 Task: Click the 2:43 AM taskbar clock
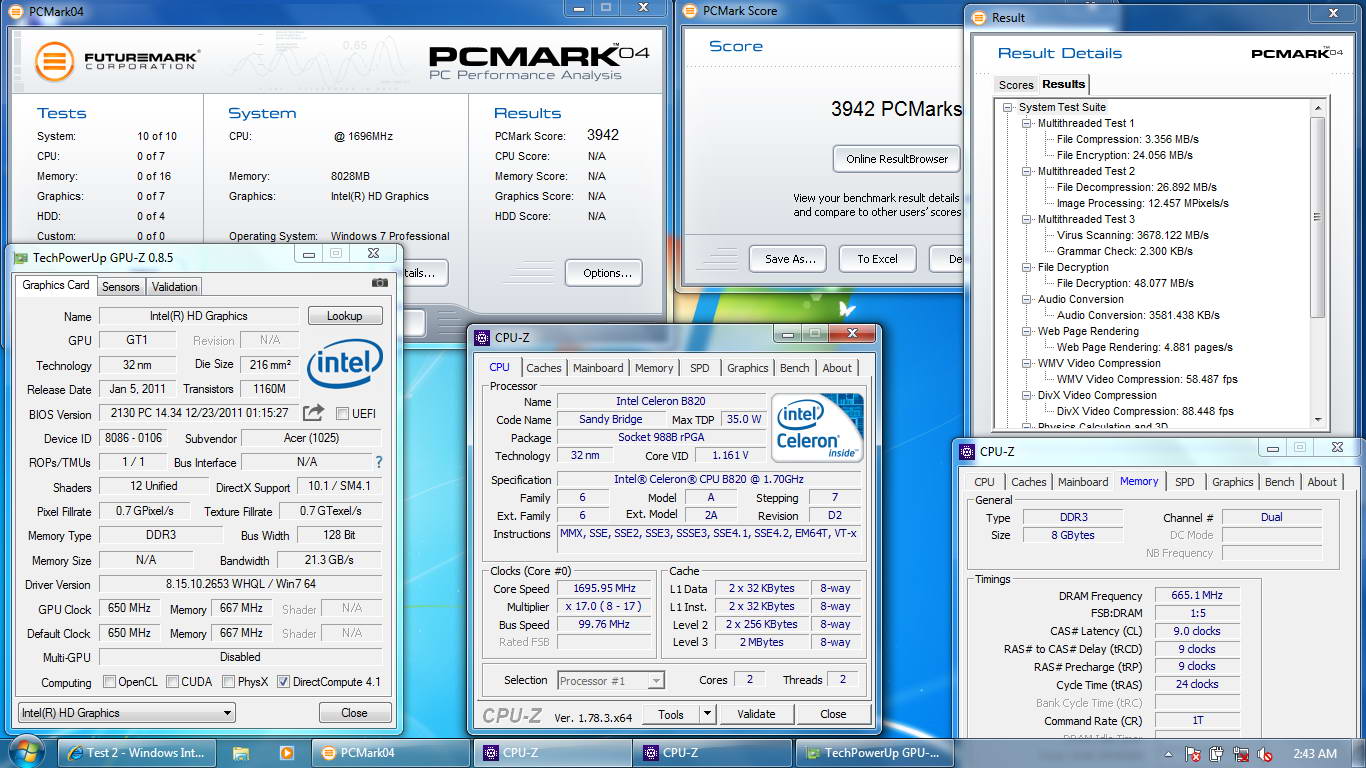[x=1314, y=753]
